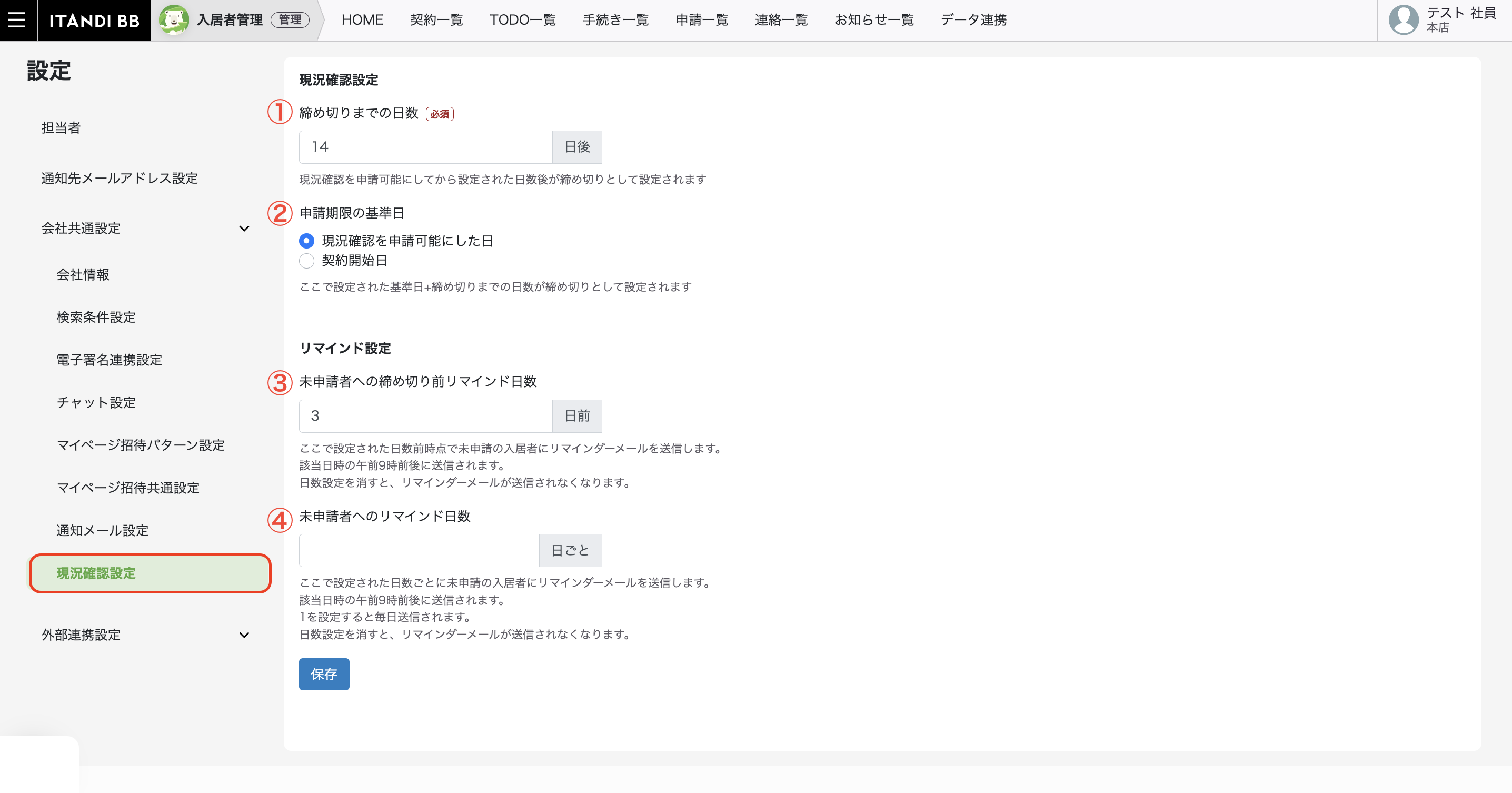1512x793 pixels.
Task: Click the 本店 branch label
Action: click(1437, 27)
